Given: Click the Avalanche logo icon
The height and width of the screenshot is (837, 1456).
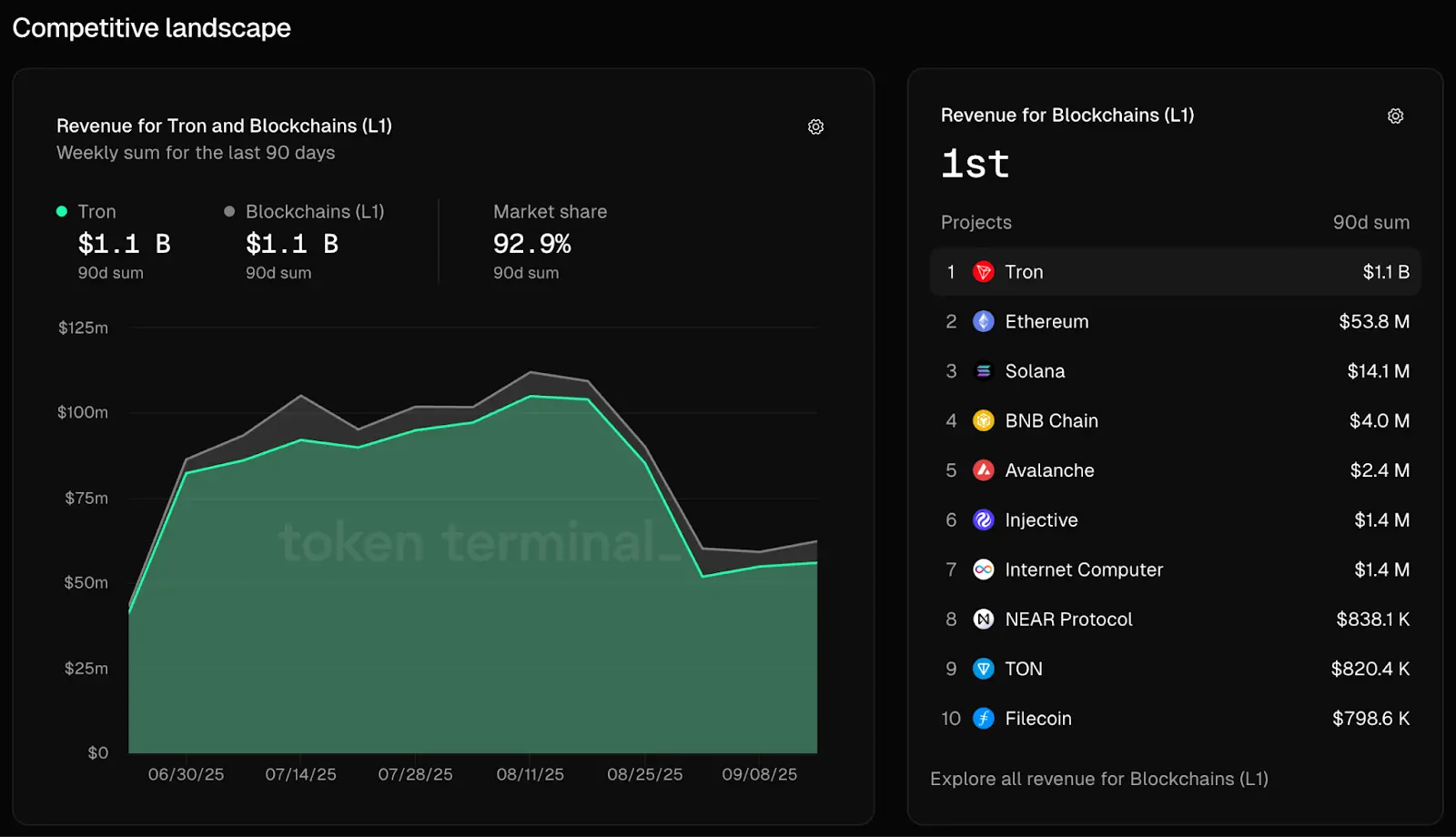Looking at the screenshot, I should [x=983, y=470].
